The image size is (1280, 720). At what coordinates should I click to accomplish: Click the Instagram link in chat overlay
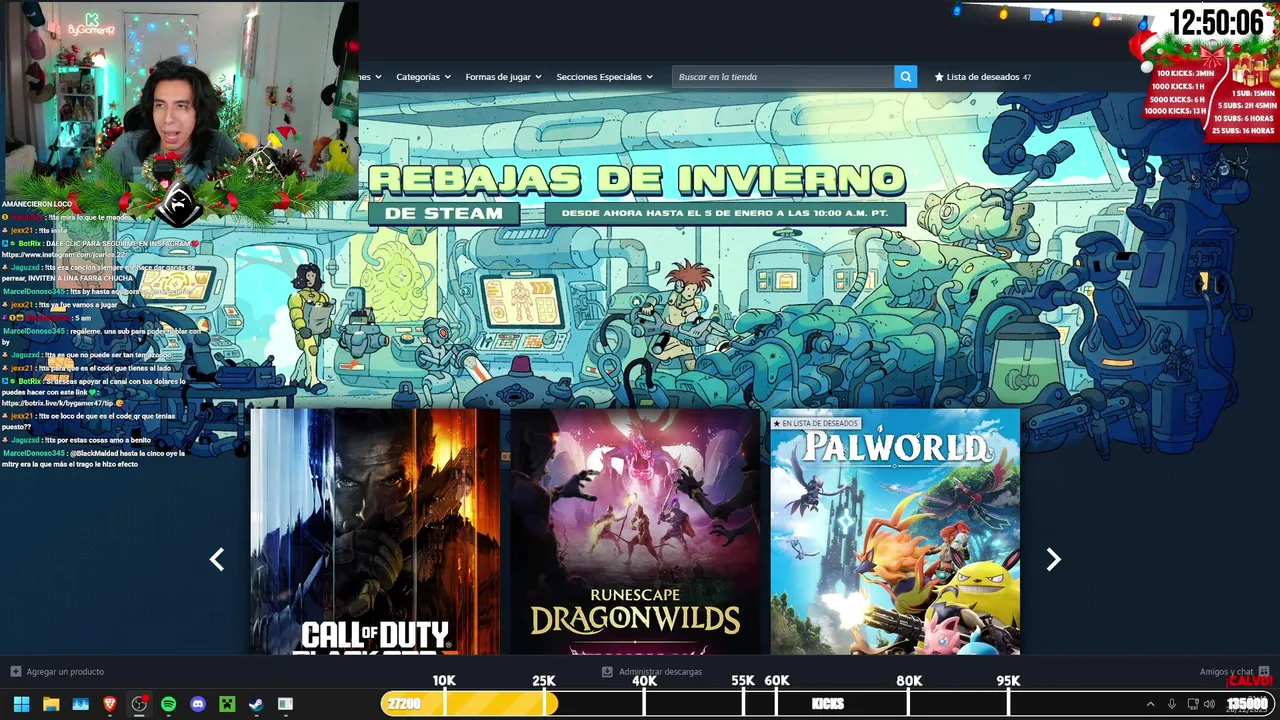pos(65,254)
